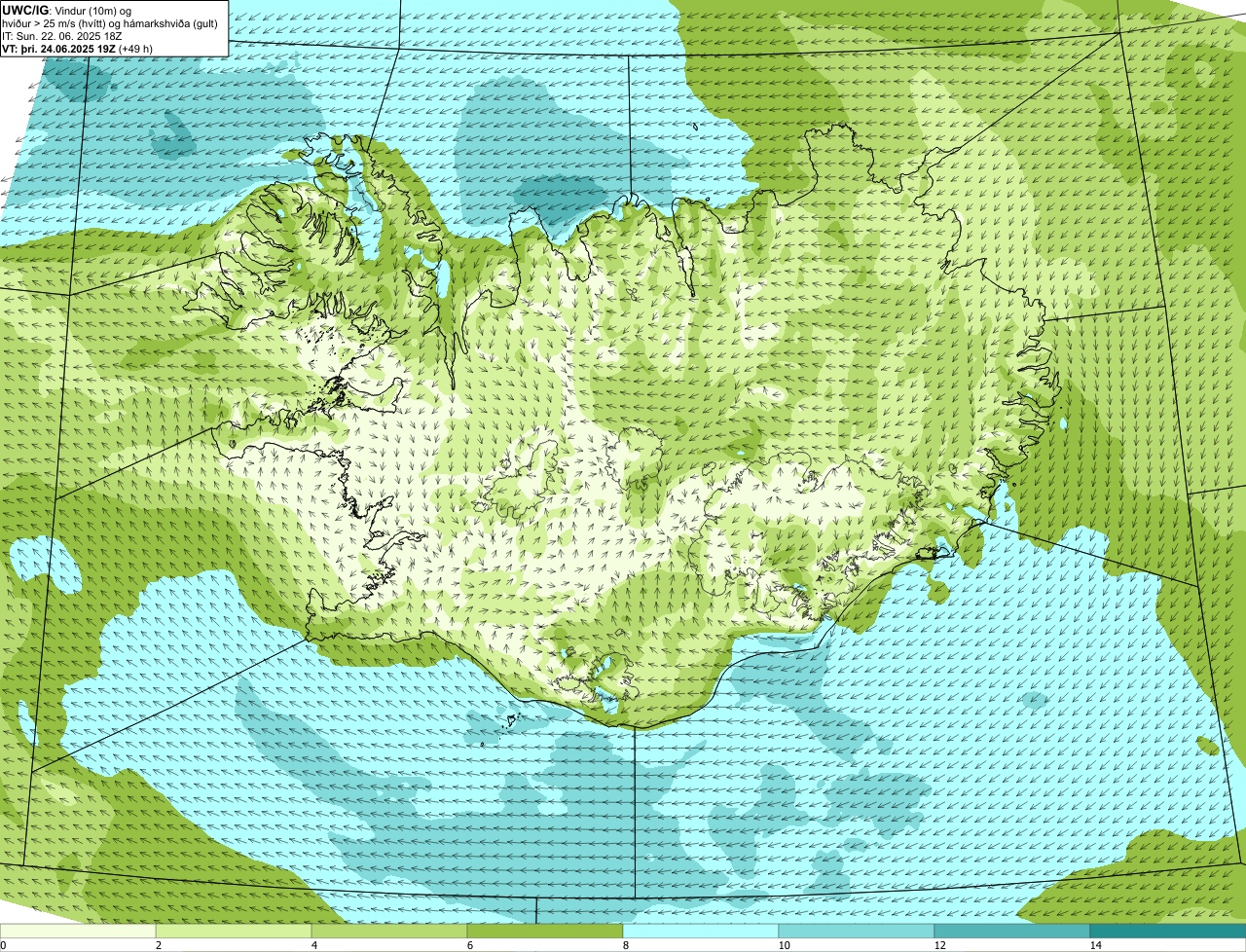Click the '6' scale label
1246x952 pixels.
point(470,945)
